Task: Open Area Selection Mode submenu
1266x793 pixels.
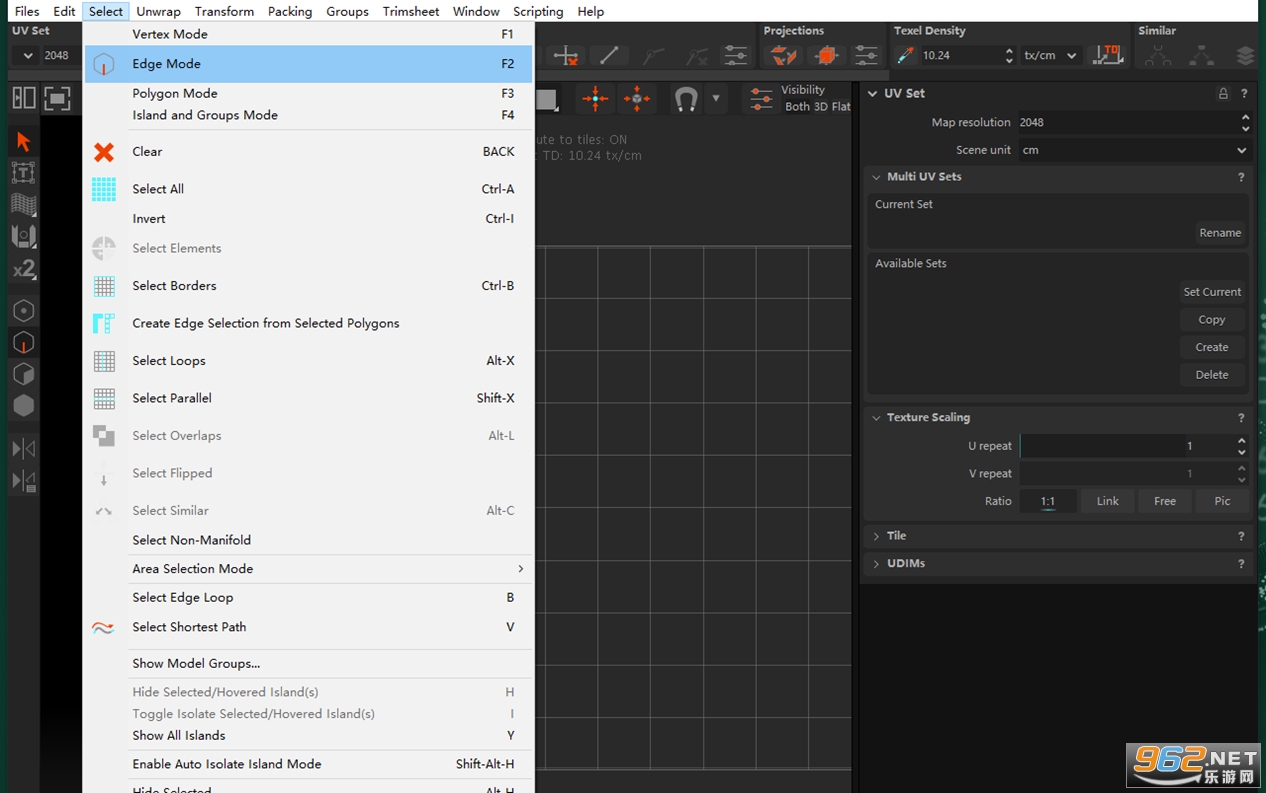Action: (x=309, y=569)
